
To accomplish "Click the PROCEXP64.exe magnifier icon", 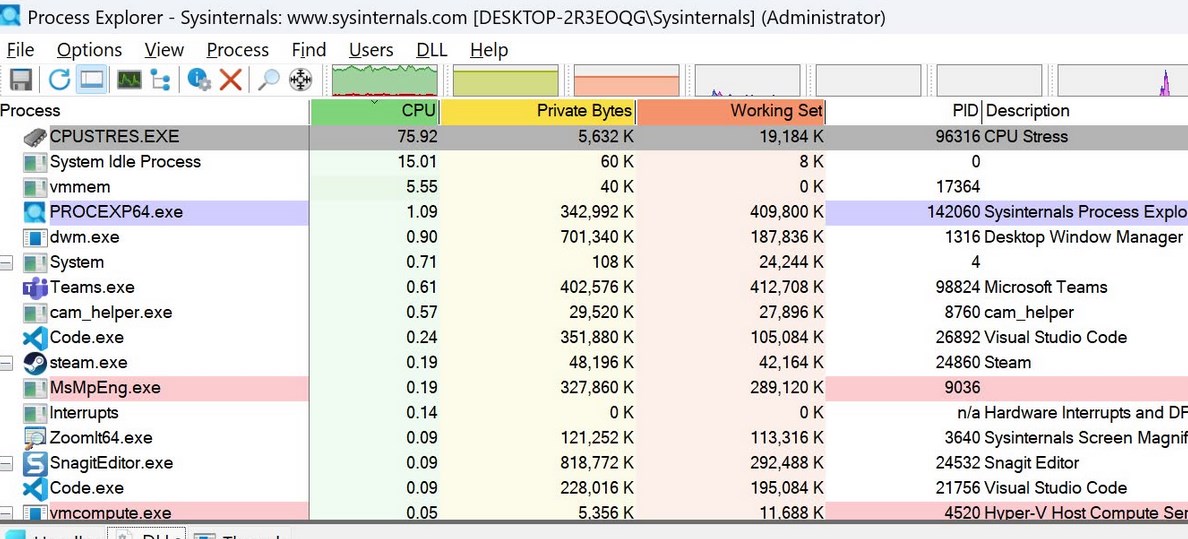I will [35, 212].
